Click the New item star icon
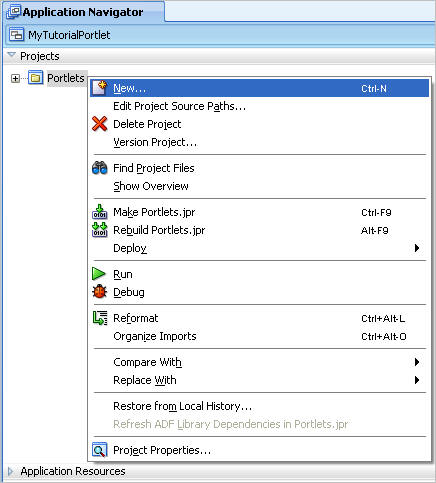 [99, 88]
